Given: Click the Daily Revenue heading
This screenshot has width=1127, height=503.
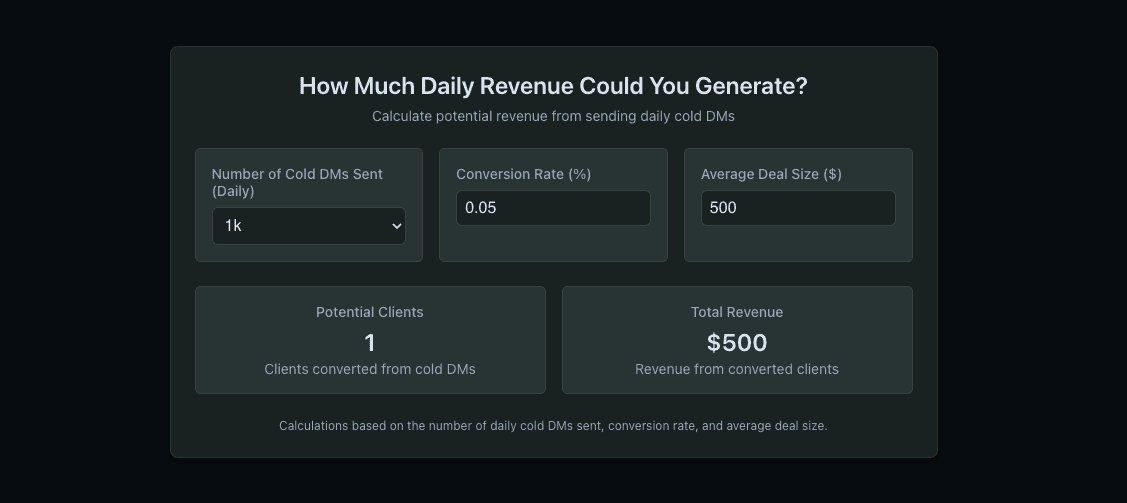Looking at the screenshot, I should click(x=553, y=86).
